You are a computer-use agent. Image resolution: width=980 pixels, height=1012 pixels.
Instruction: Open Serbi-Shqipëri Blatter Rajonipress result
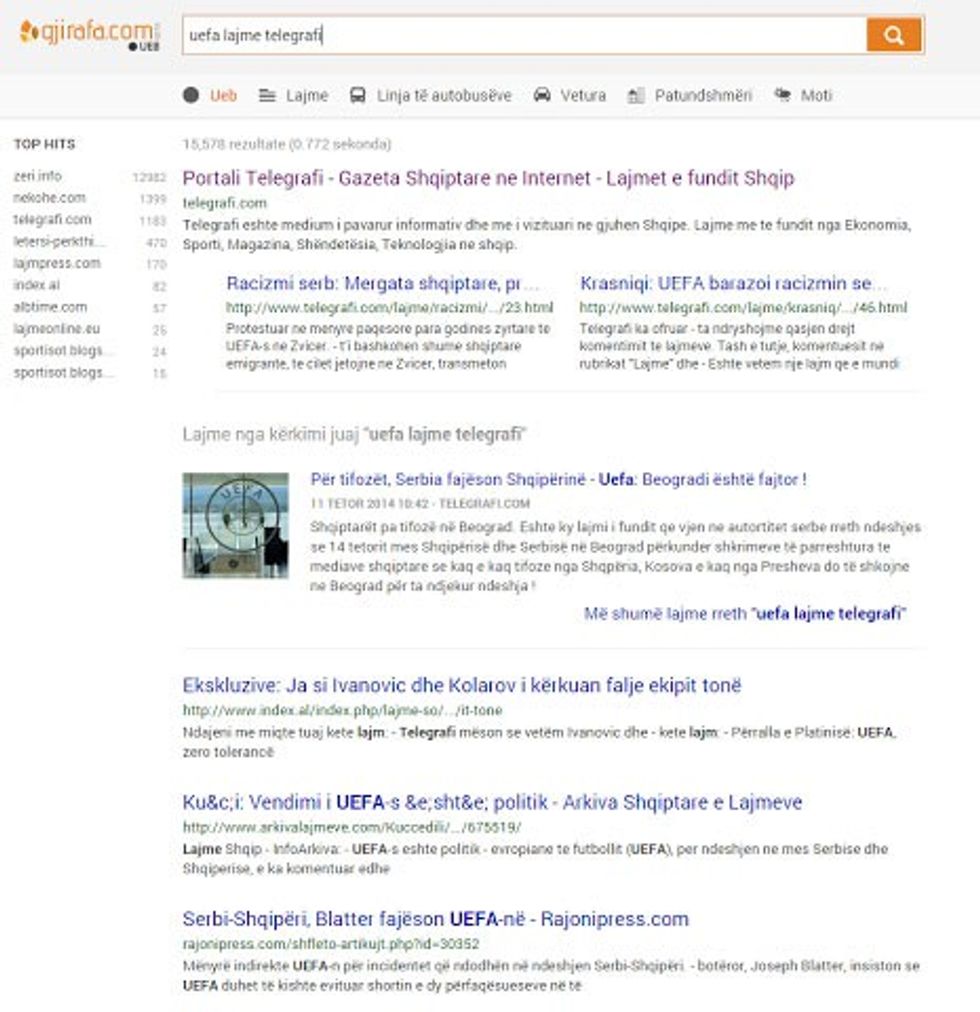[435, 919]
